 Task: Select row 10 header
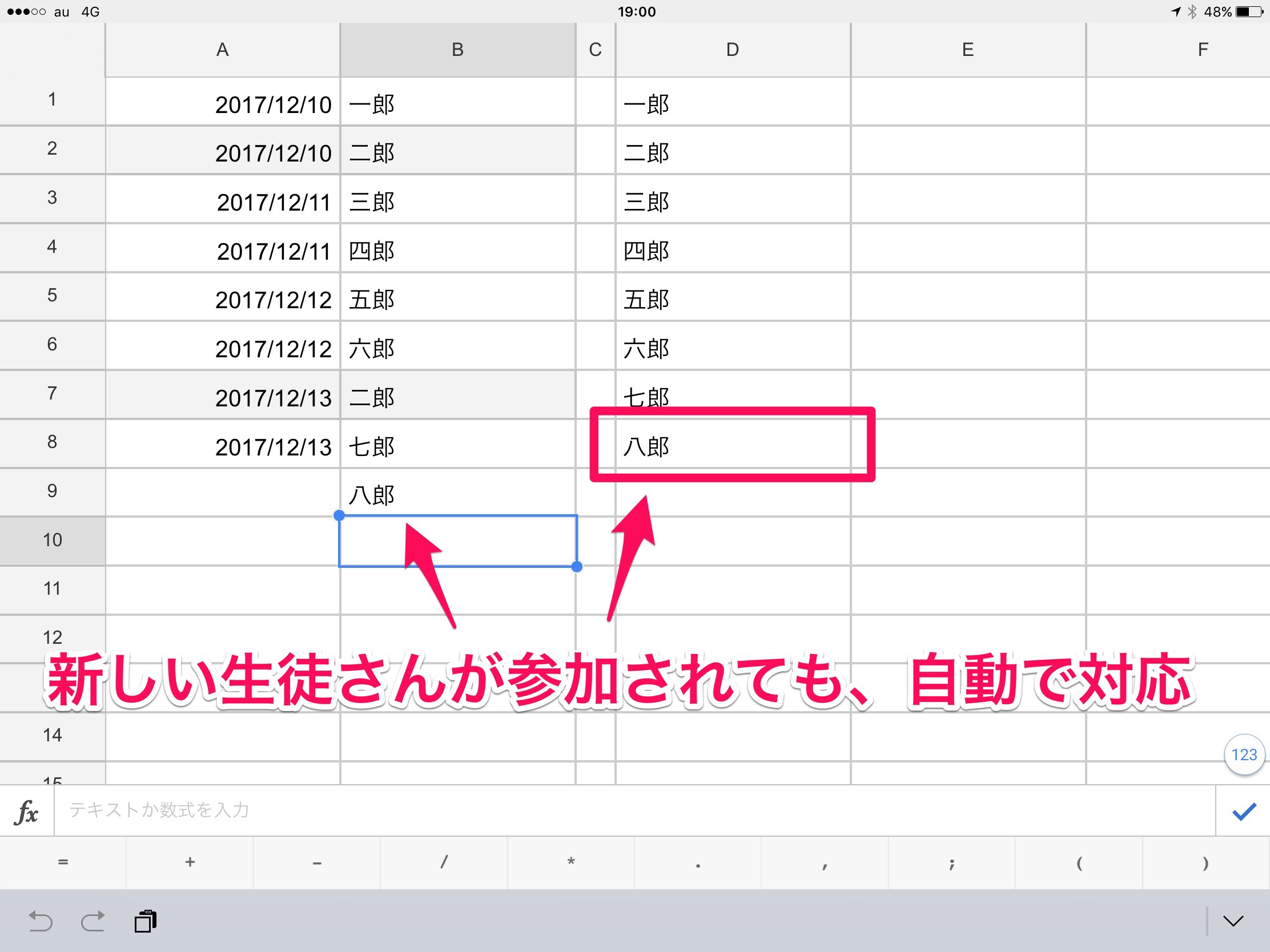[52, 540]
